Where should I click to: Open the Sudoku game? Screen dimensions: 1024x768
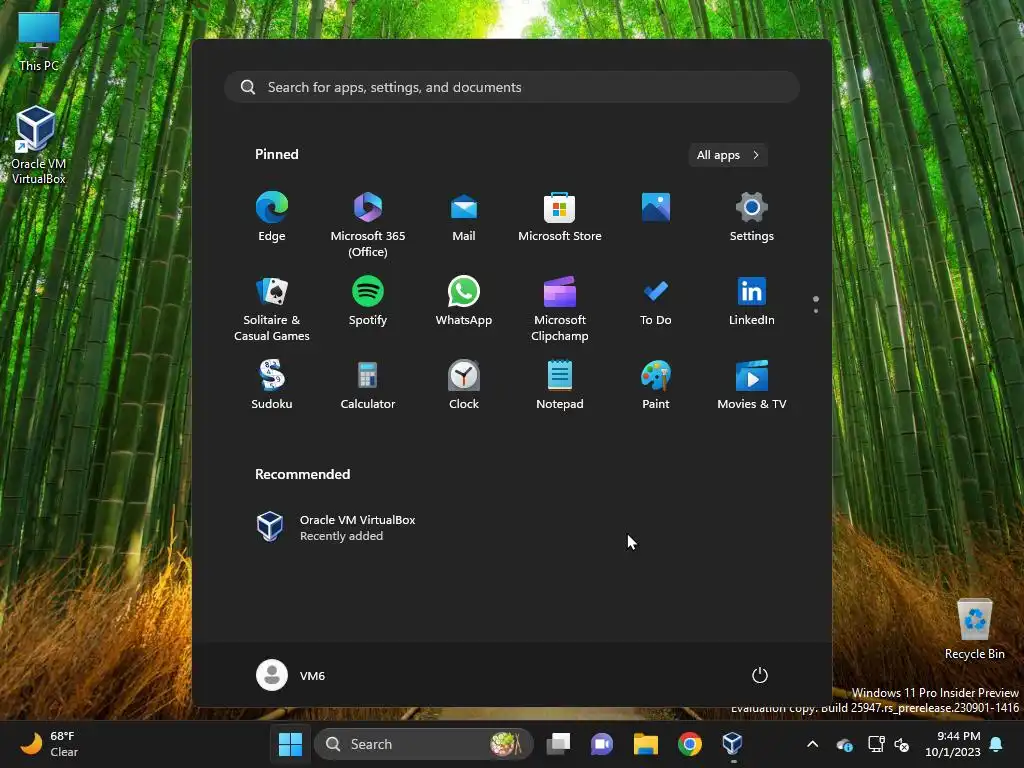[x=272, y=385]
